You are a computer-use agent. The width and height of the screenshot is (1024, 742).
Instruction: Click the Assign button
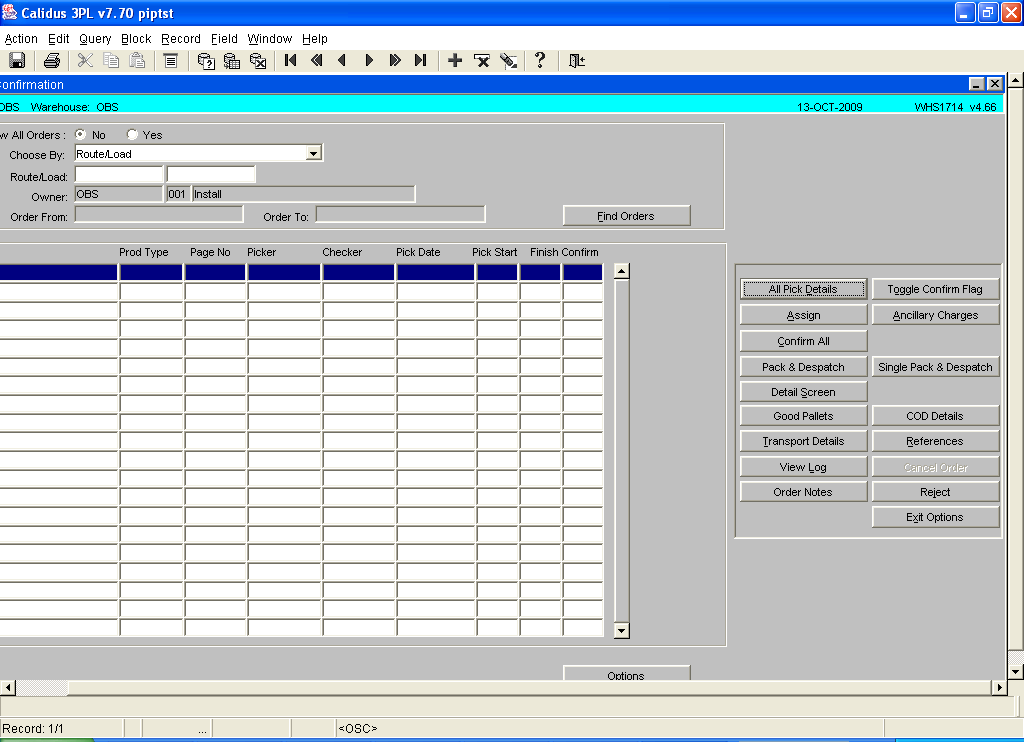click(x=803, y=315)
